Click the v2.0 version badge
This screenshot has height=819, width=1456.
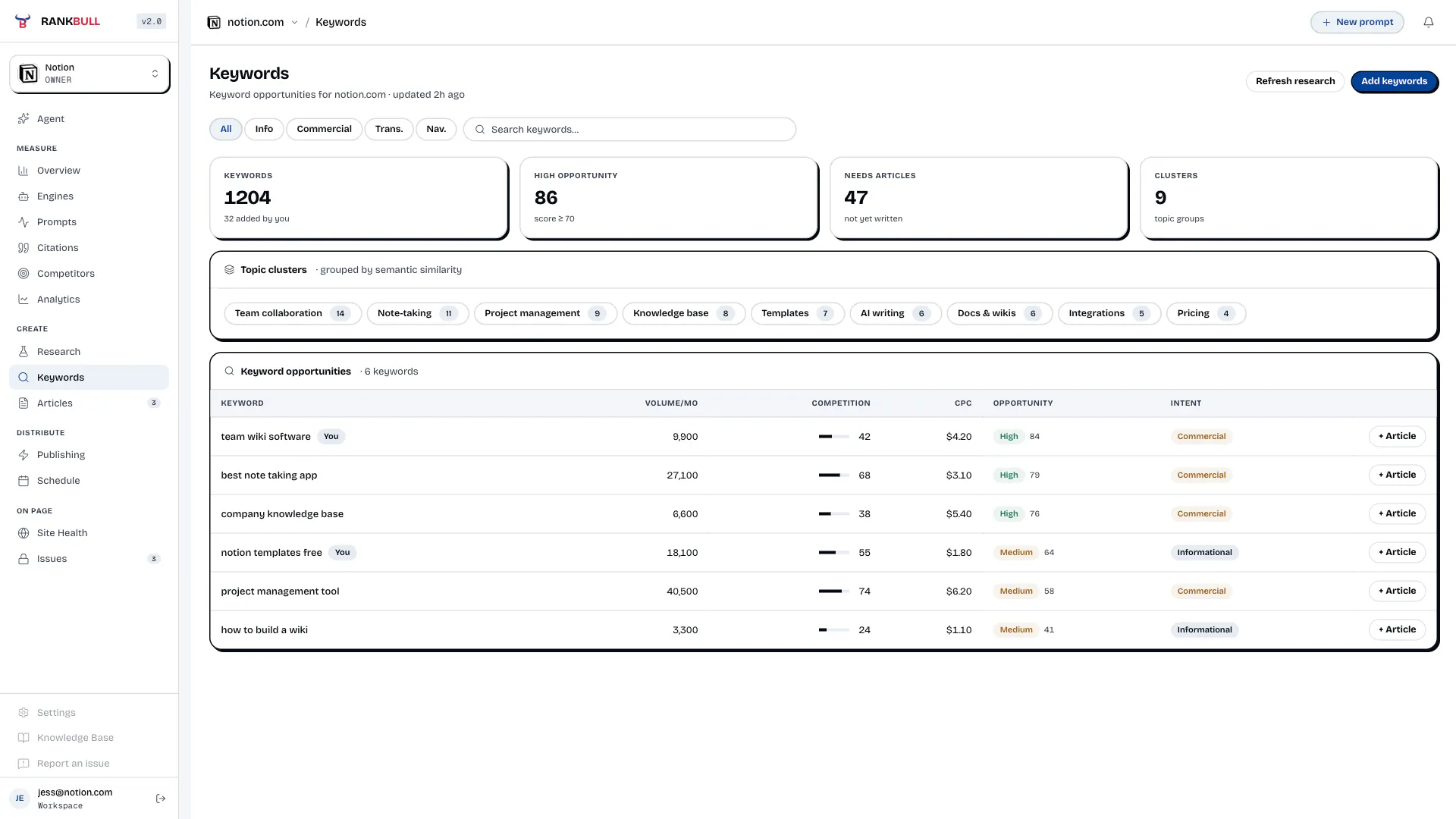152,21
